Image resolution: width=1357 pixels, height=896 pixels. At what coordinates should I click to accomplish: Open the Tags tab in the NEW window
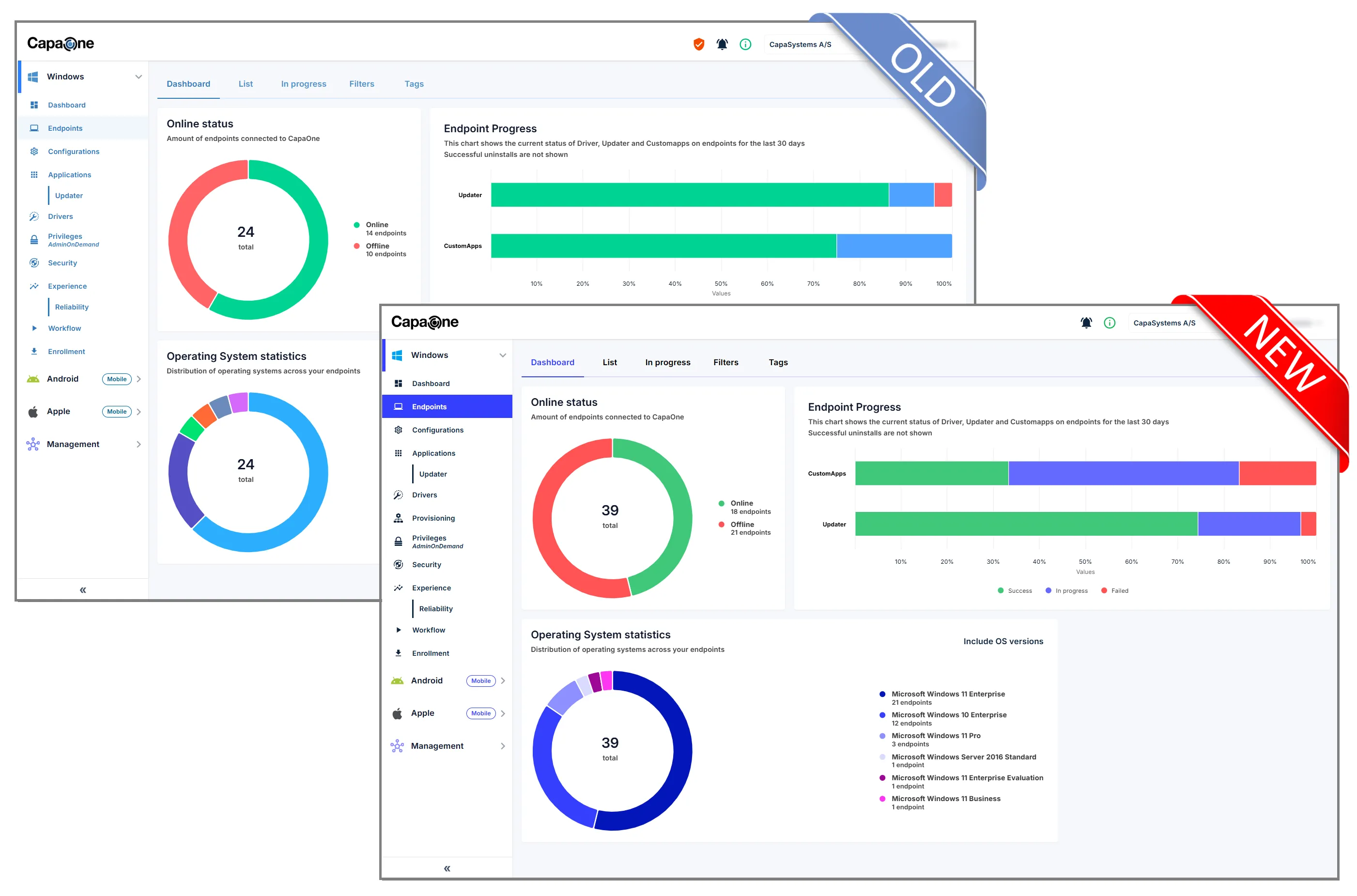pos(778,362)
